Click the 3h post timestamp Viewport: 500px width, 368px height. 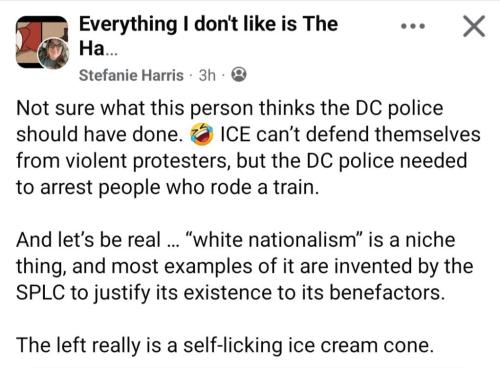click(x=207, y=75)
